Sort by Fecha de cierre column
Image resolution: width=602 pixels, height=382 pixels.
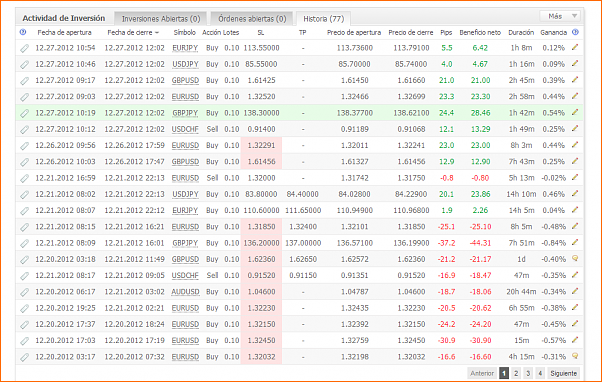pyautogui.click(x=133, y=33)
